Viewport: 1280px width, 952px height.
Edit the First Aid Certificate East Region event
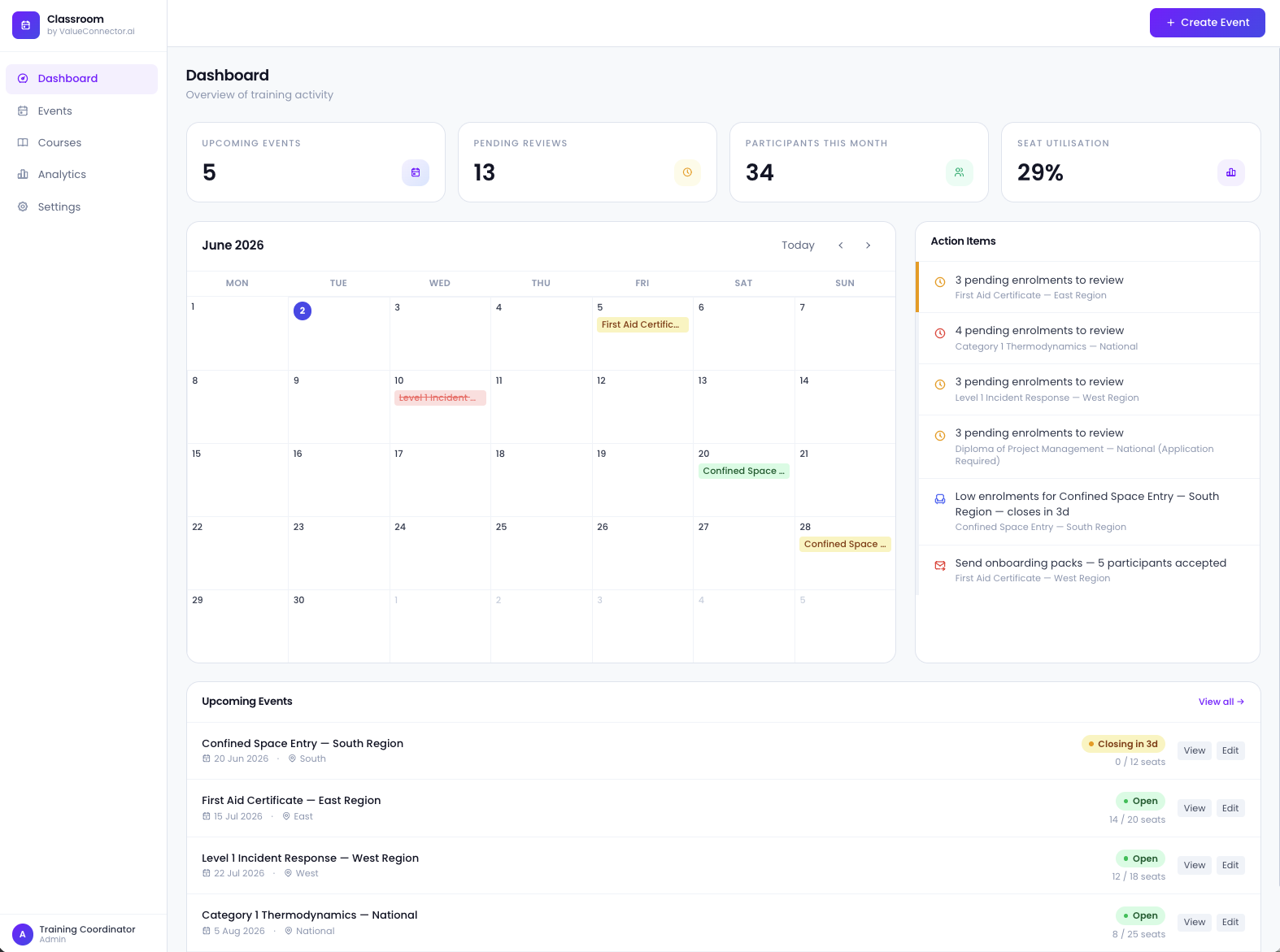[1230, 808]
